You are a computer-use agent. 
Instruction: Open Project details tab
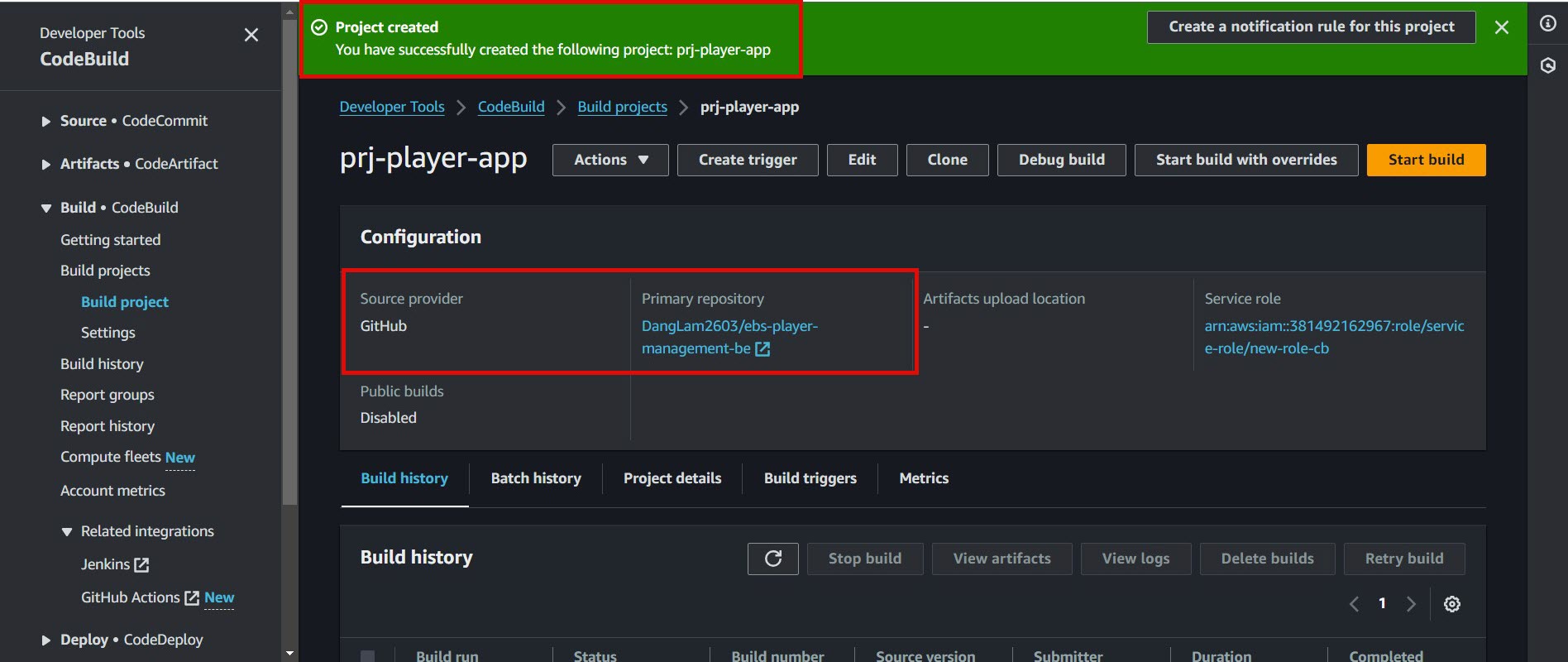click(672, 478)
